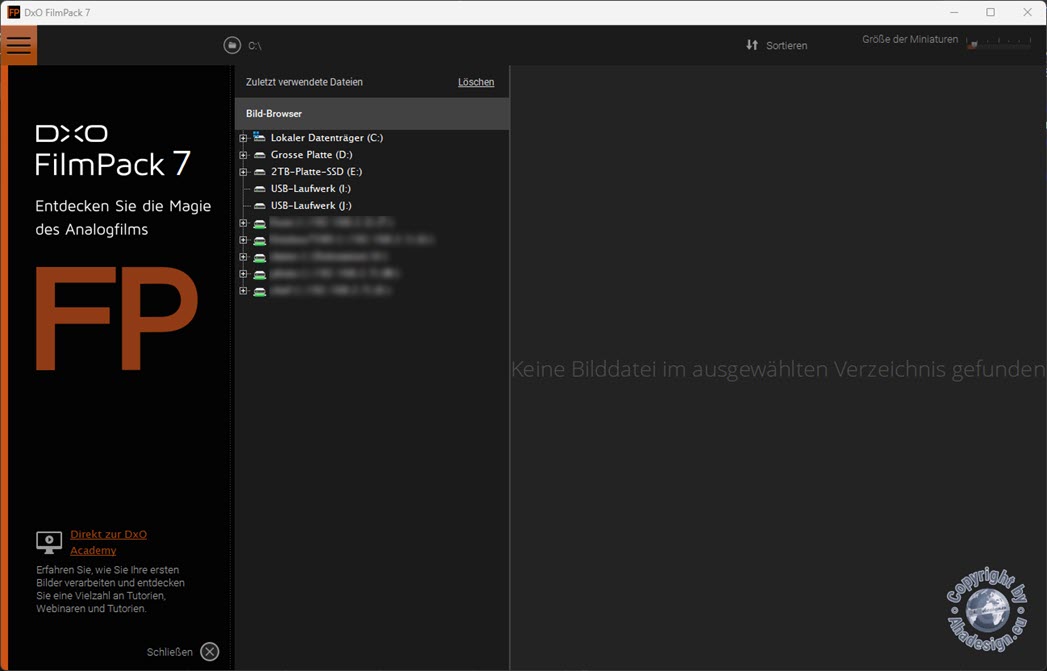Click the FP app icon in title bar

click(13, 12)
